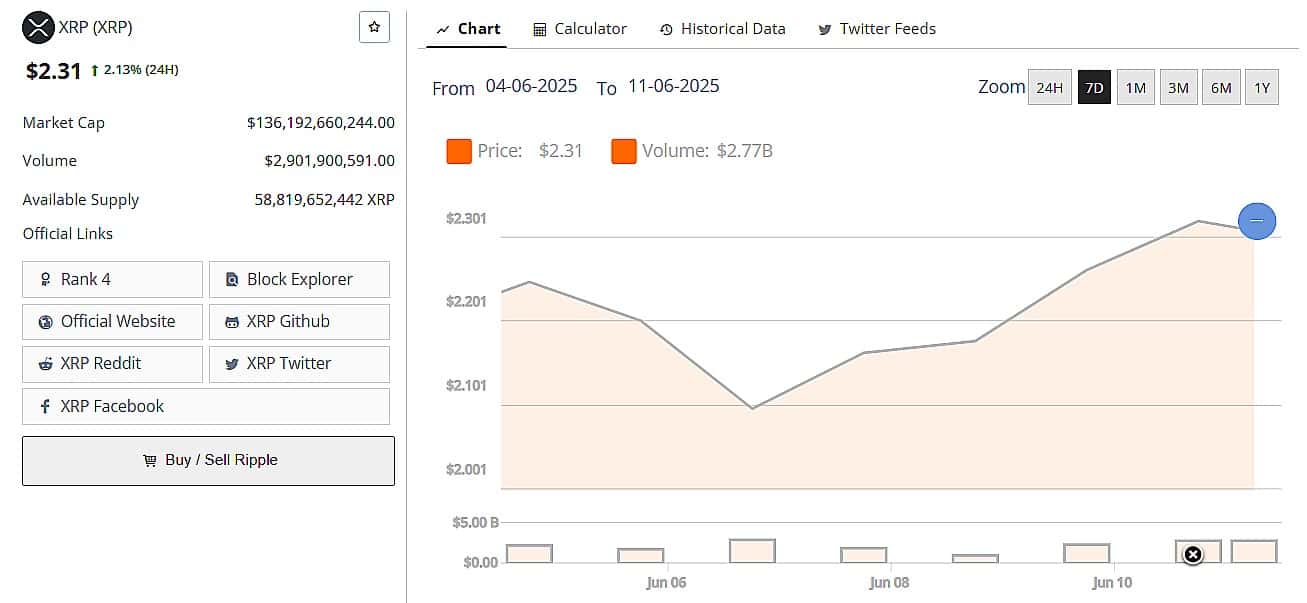This screenshot has height=603, width=1307.
Task: Click the Volume value $2,901,900,591.00
Action: (x=330, y=161)
